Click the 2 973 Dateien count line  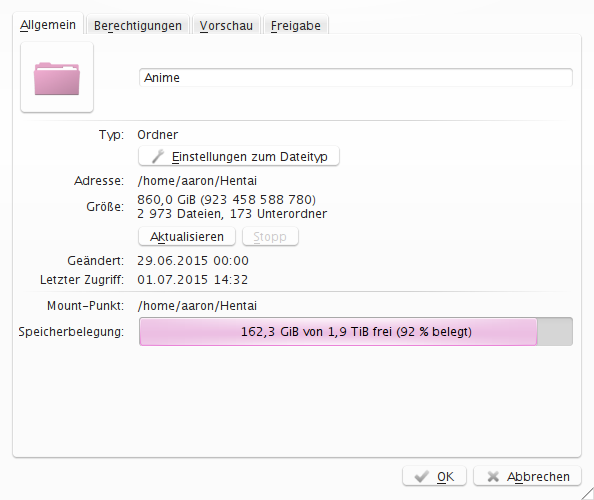(x=232, y=214)
